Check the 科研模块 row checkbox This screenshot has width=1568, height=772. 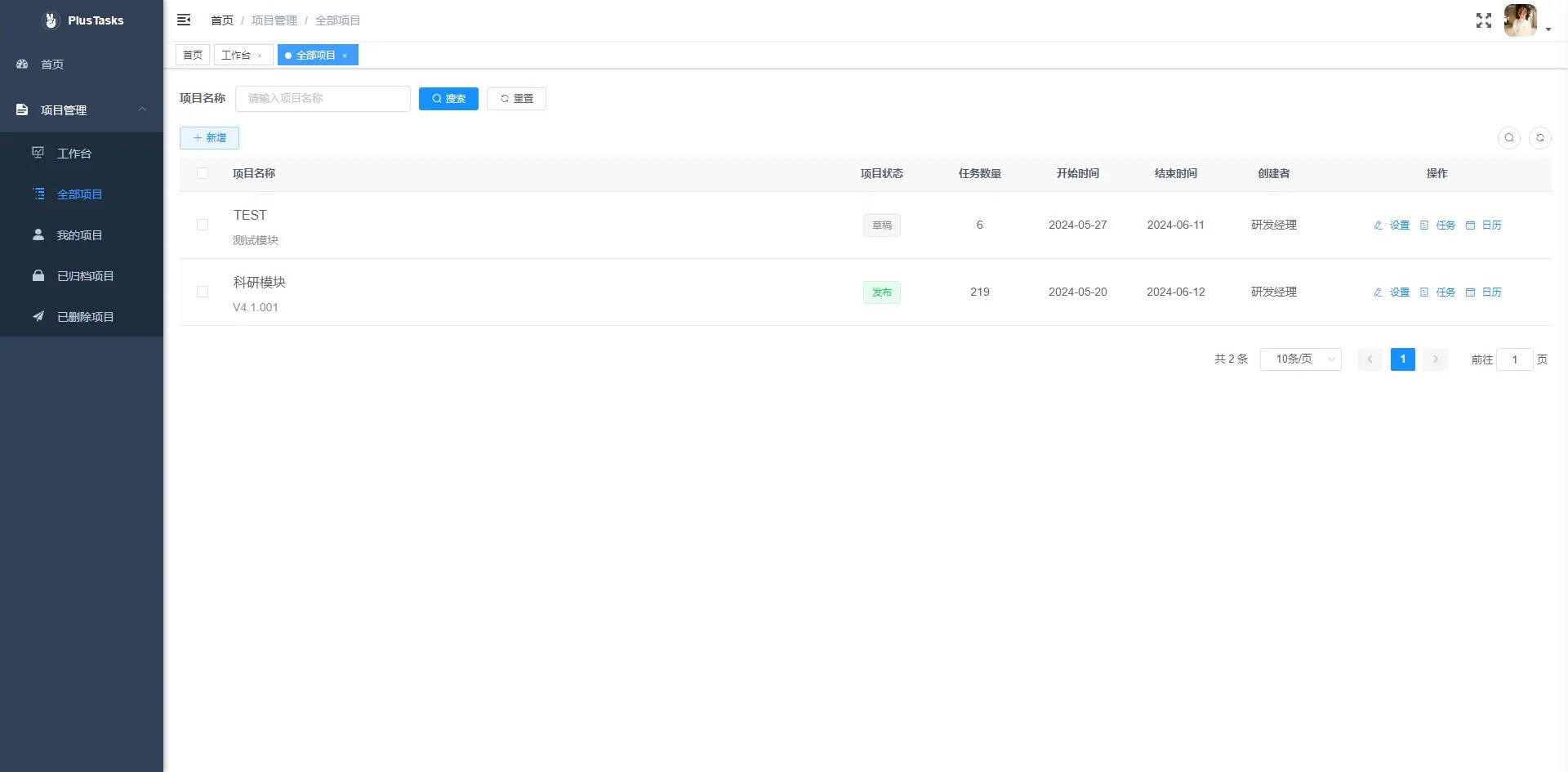pyautogui.click(x=203, y=292)
